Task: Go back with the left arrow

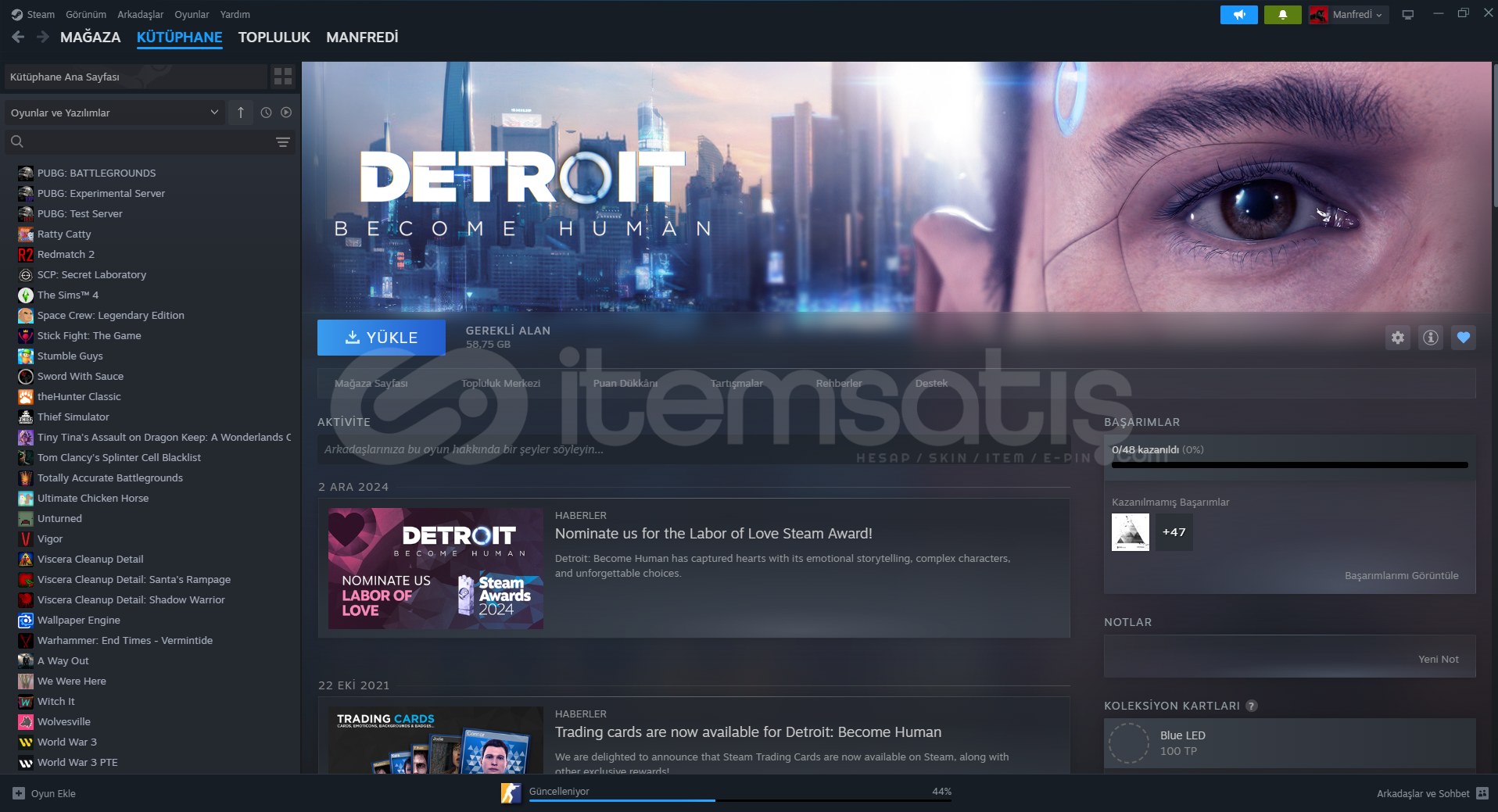Action: (18, 37)
